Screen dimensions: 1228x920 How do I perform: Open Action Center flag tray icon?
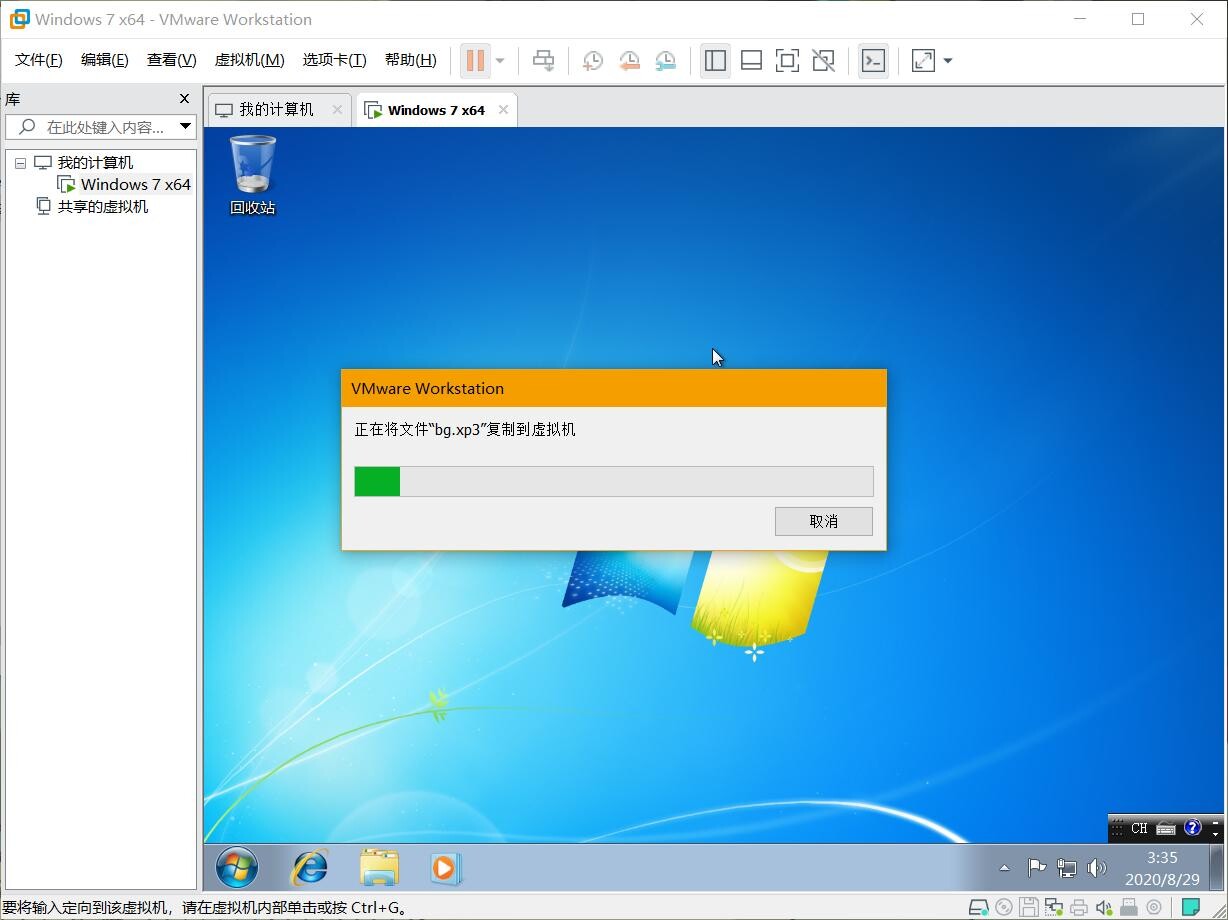[x=1037, y=868]
